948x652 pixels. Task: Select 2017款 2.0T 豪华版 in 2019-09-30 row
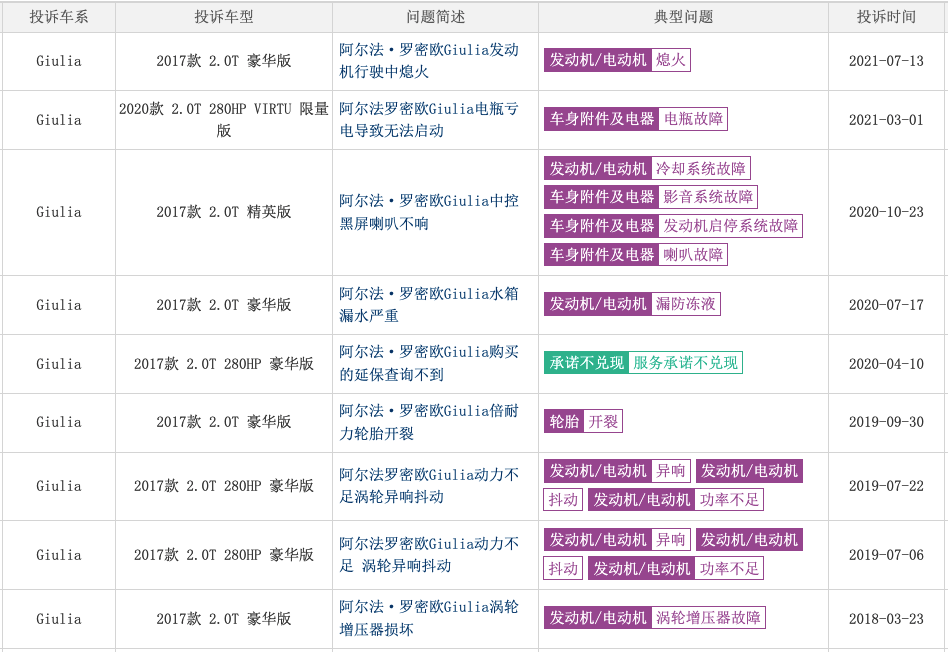[x=224, y=422]
